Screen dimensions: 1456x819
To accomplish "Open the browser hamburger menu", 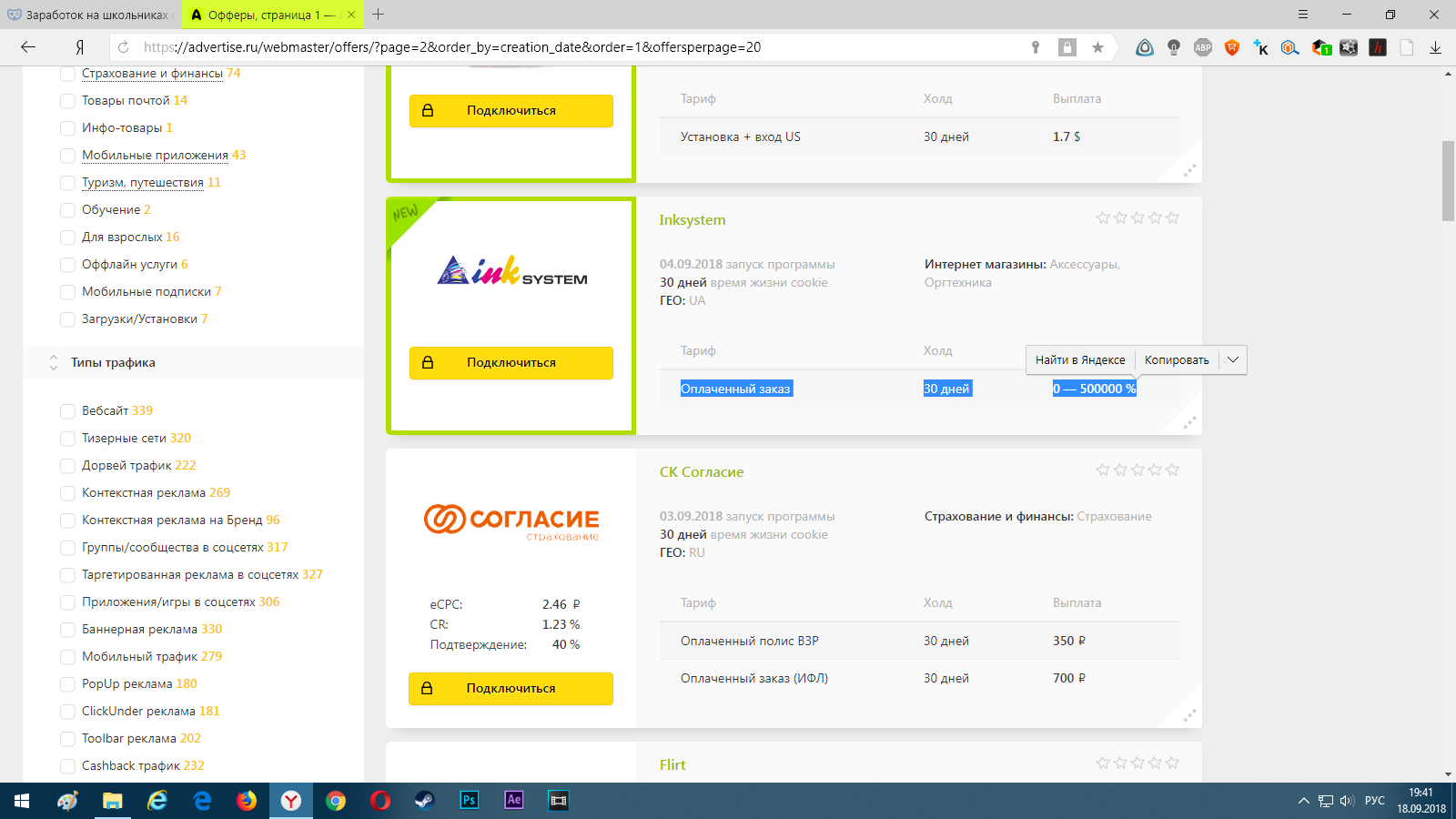I will click(1303, 15).
